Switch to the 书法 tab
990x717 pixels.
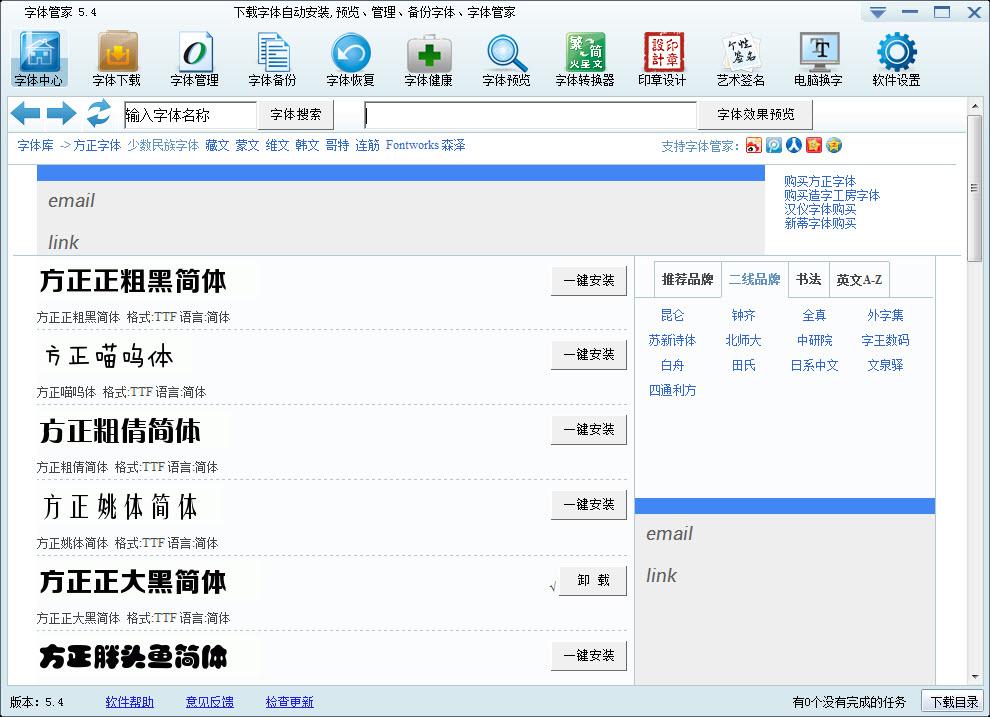pos(809,279)
